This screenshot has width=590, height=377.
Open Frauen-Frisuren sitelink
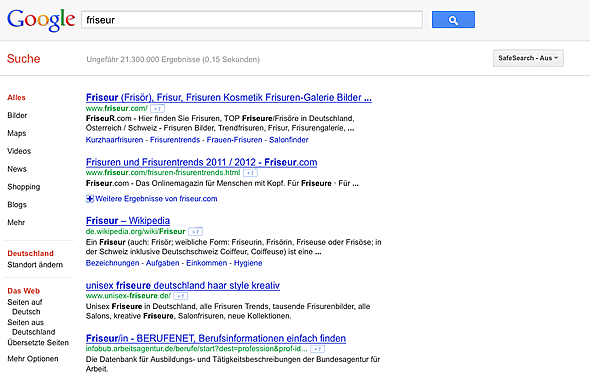[234, 140]
